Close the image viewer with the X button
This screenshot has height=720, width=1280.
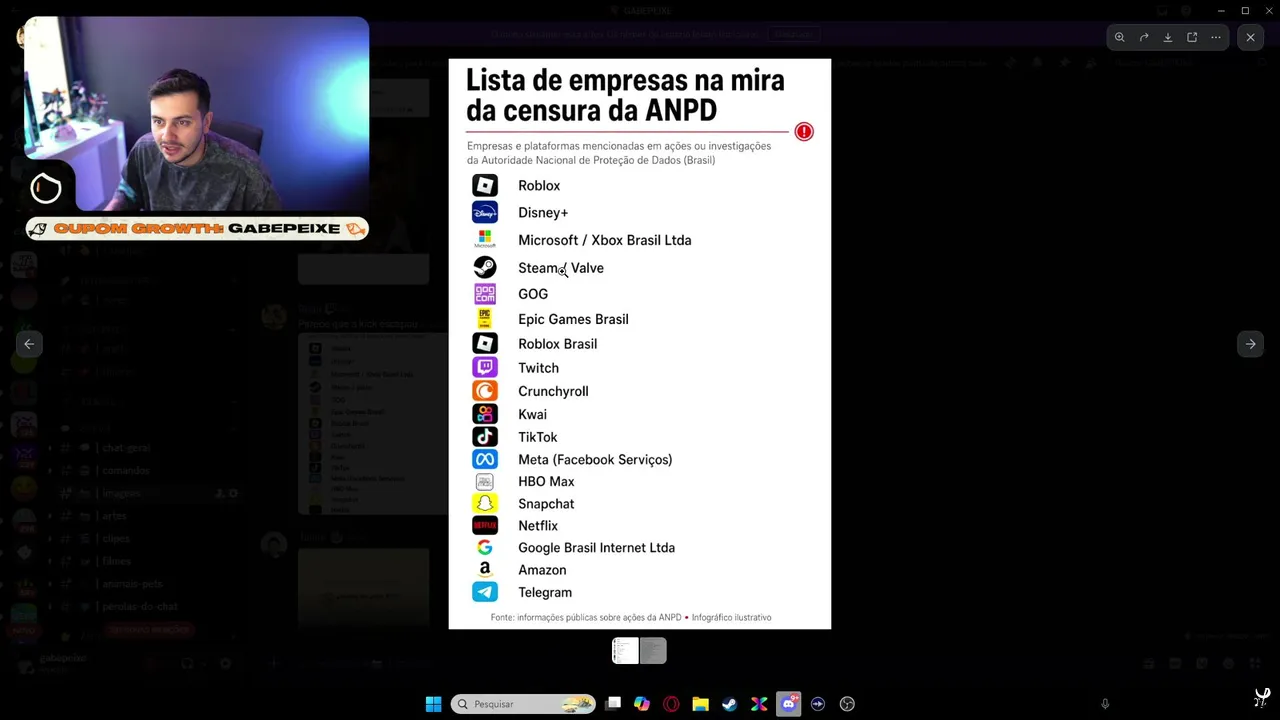pos(1250,38)
